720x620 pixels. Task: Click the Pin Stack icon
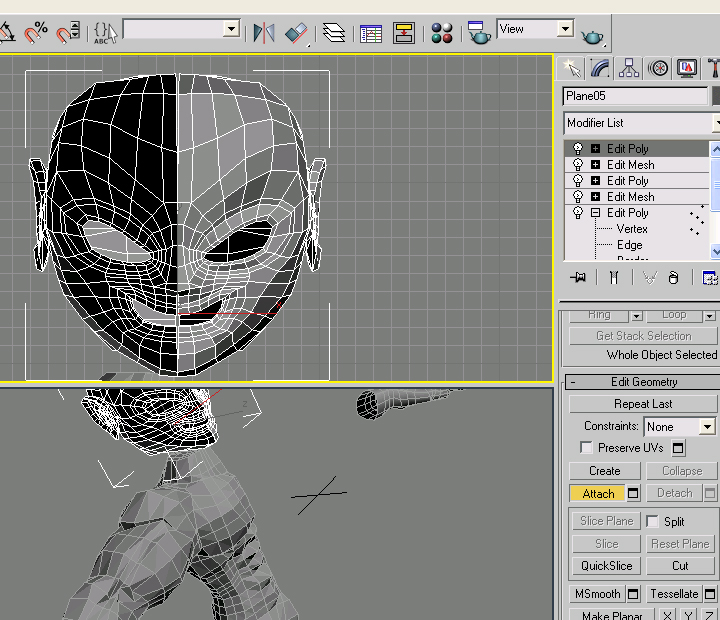577,278
